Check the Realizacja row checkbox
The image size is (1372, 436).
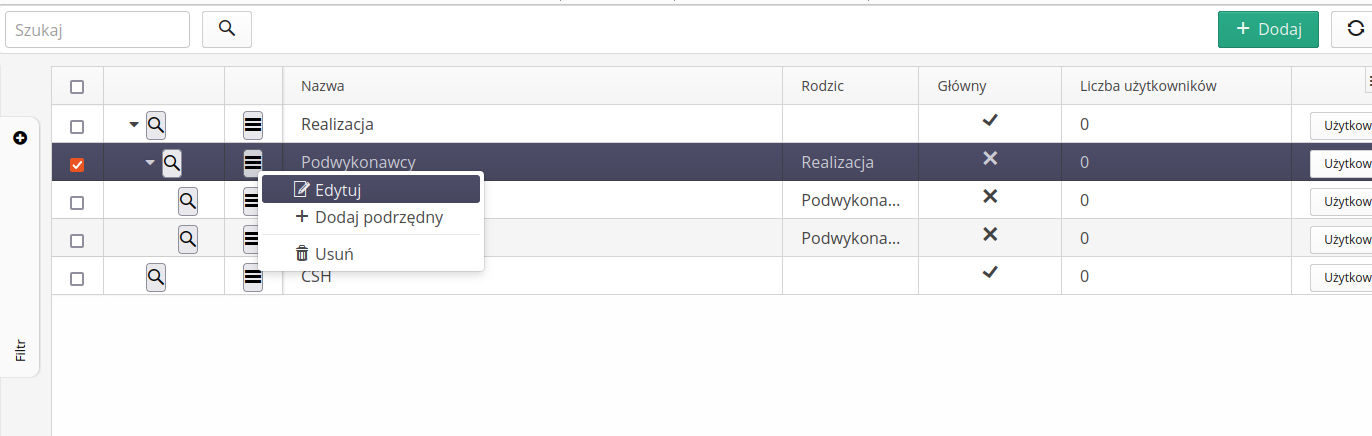pos(77,127)
